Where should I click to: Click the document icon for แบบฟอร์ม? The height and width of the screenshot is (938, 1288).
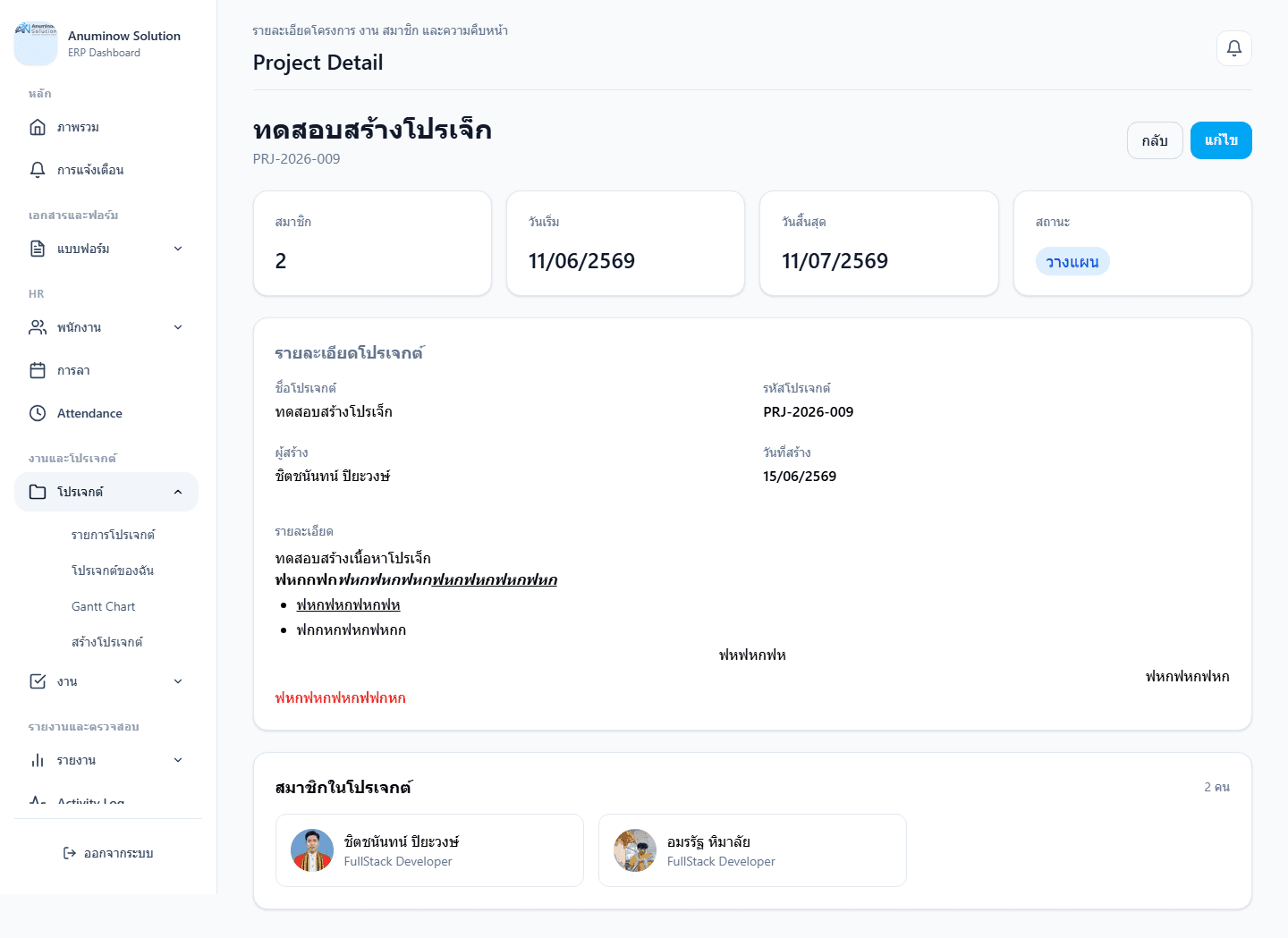(38, 249)
